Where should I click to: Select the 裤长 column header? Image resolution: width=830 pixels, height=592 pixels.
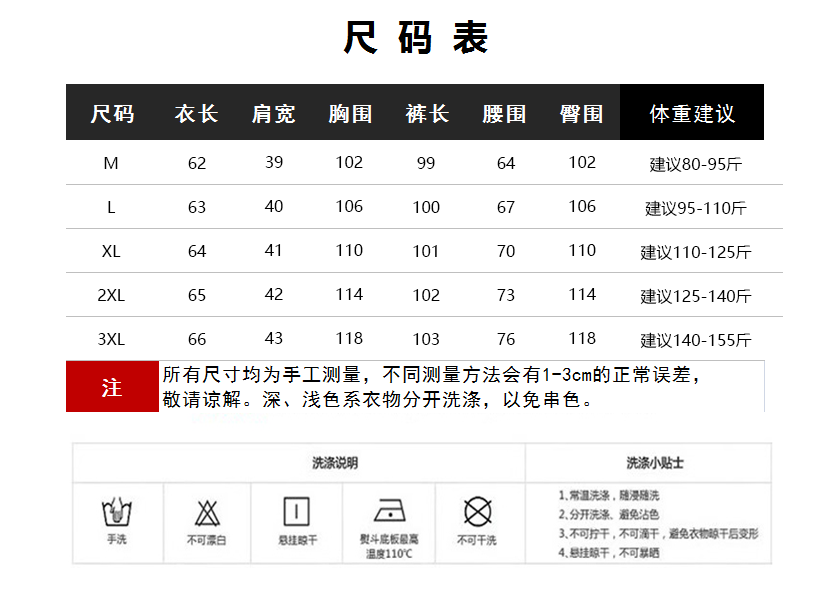point(427,114)
